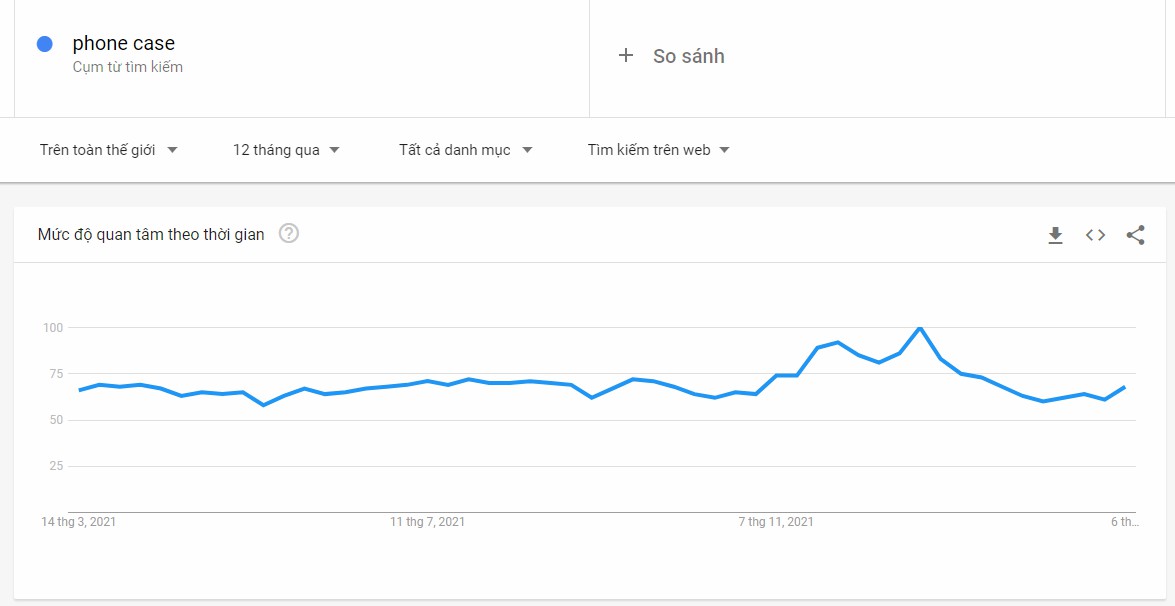Select the 7 thg 11, 2021 axis label
1175x606 pixels.
pos(774,521)
